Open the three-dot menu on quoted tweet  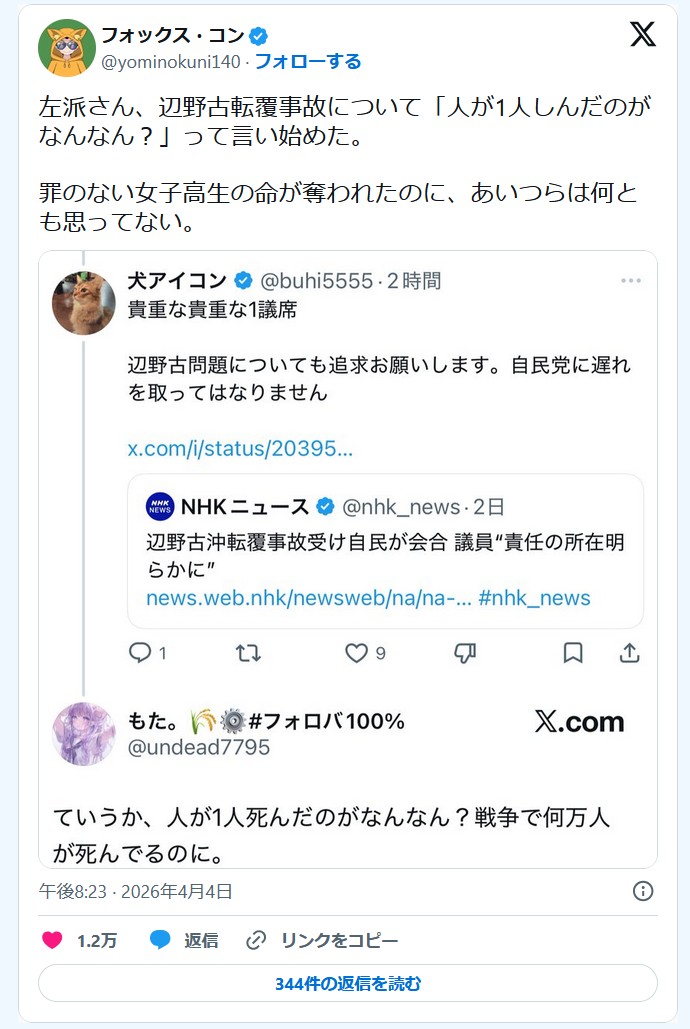(630, 281)
